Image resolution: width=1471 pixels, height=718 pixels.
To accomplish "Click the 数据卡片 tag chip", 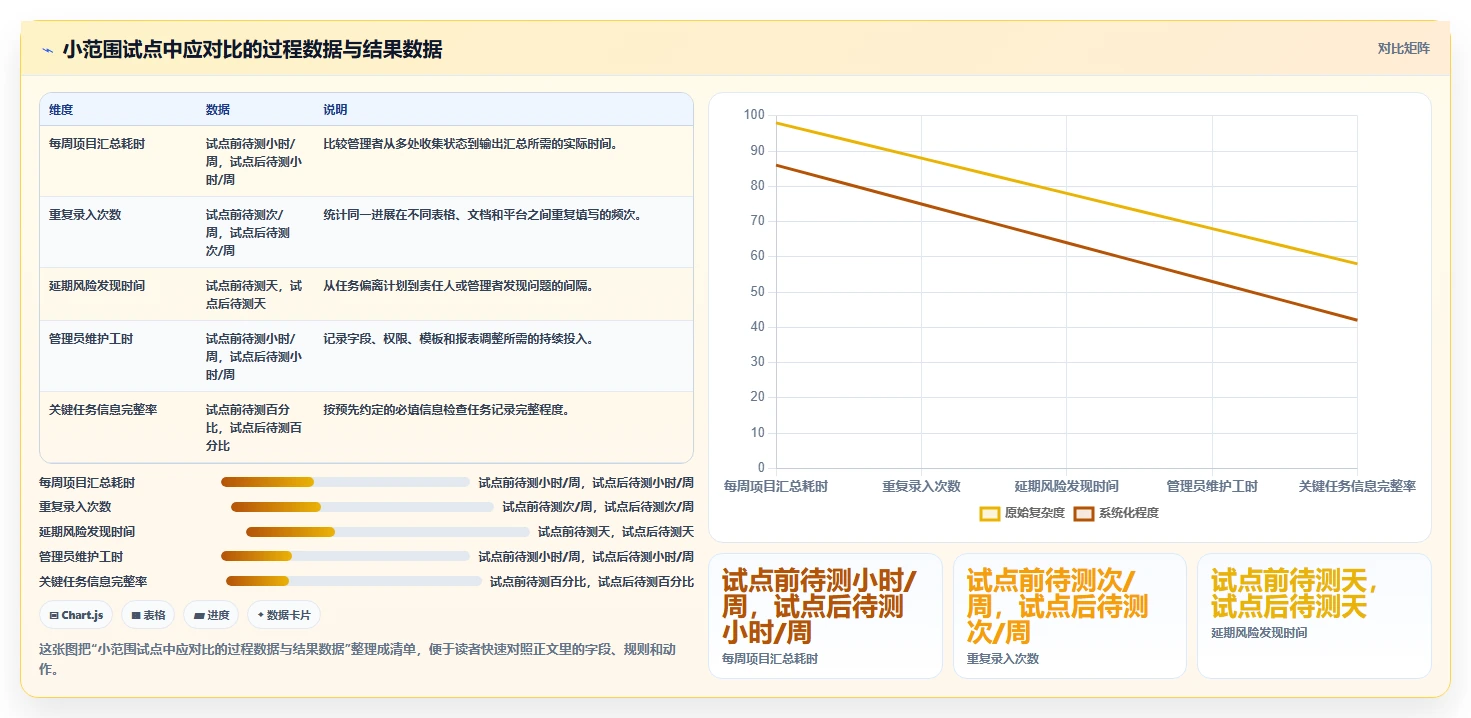I will pyautogui.click(x=284, y=615).
